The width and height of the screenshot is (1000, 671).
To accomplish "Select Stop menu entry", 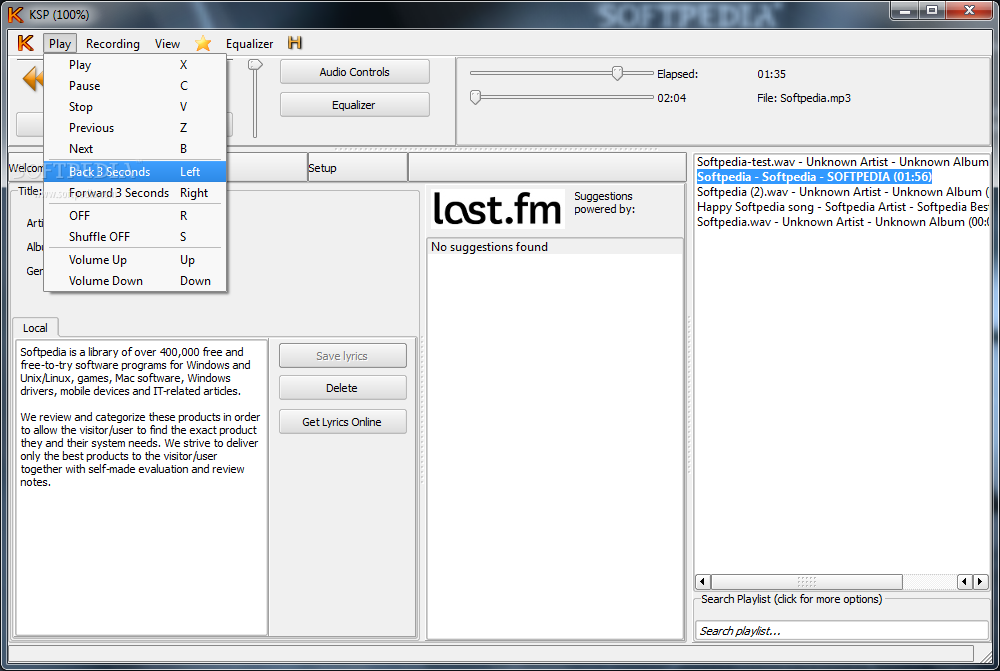I will tap(135, 107).
